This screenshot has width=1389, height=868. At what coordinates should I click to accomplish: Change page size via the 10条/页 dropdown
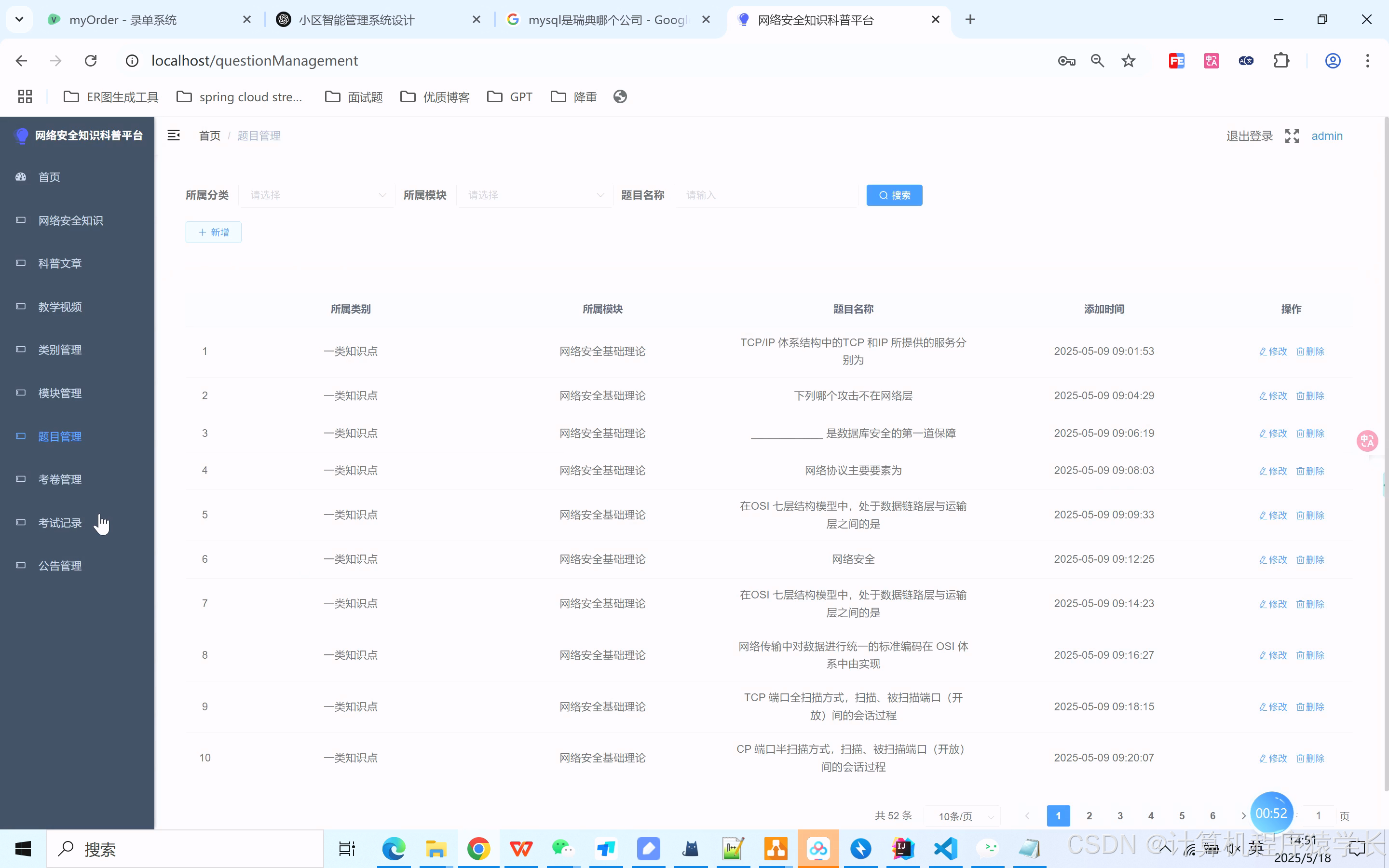click(962, 816)
